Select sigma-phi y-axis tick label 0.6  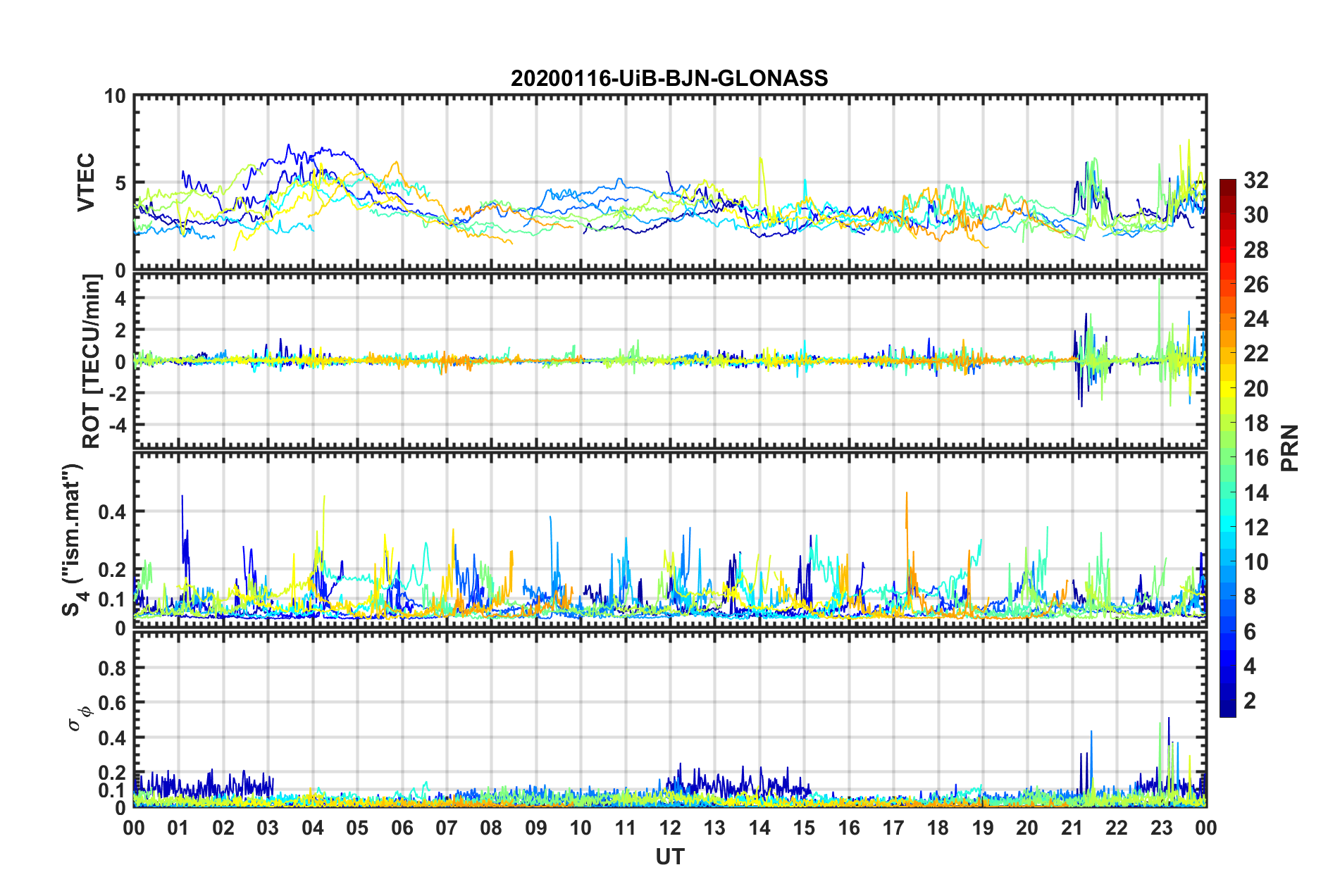(112, 703)
